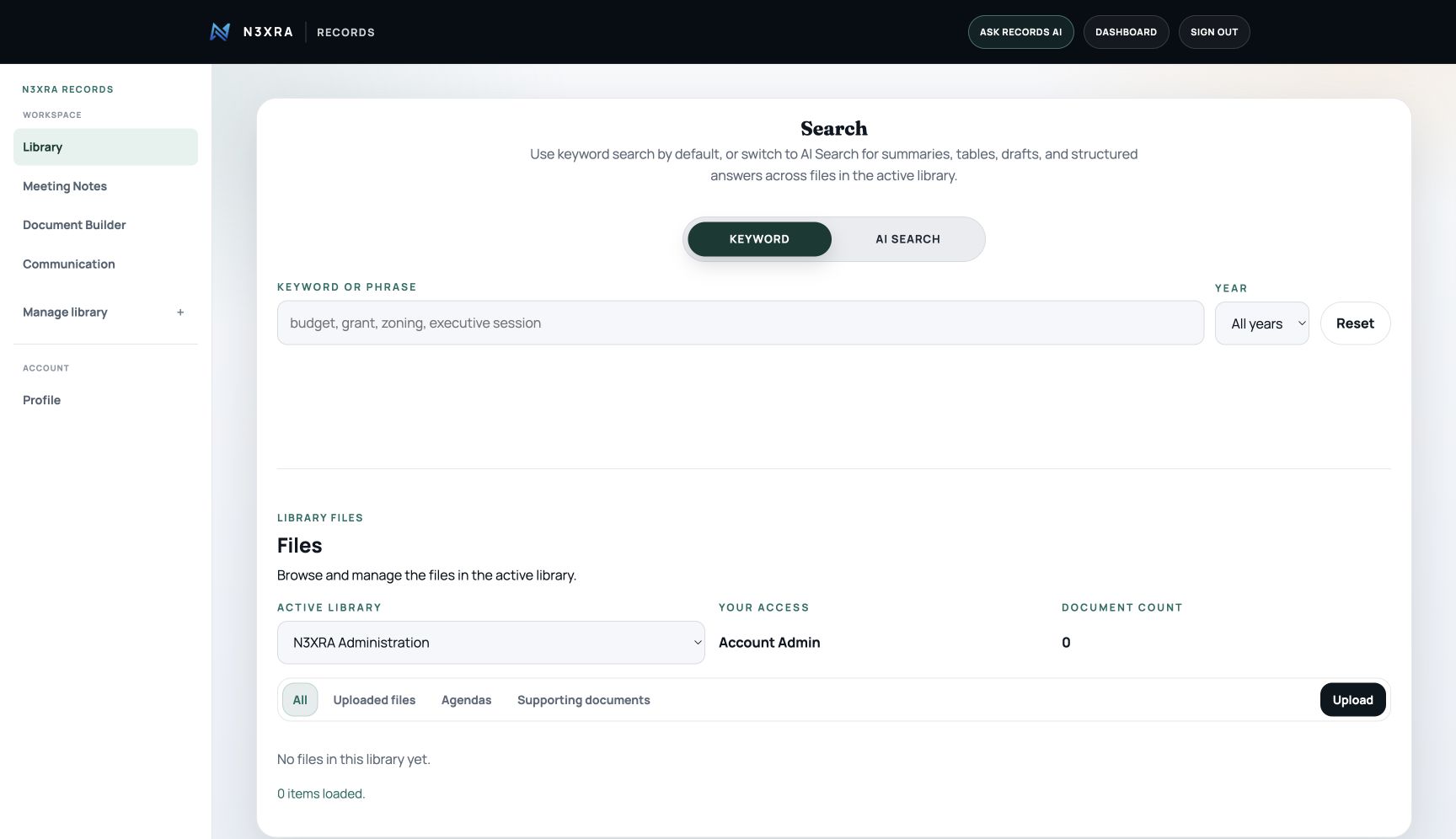Click the document count value 0
The width and height of the screenshot is (1456, 839).
pyautogui.click(x=1066, y=643)
